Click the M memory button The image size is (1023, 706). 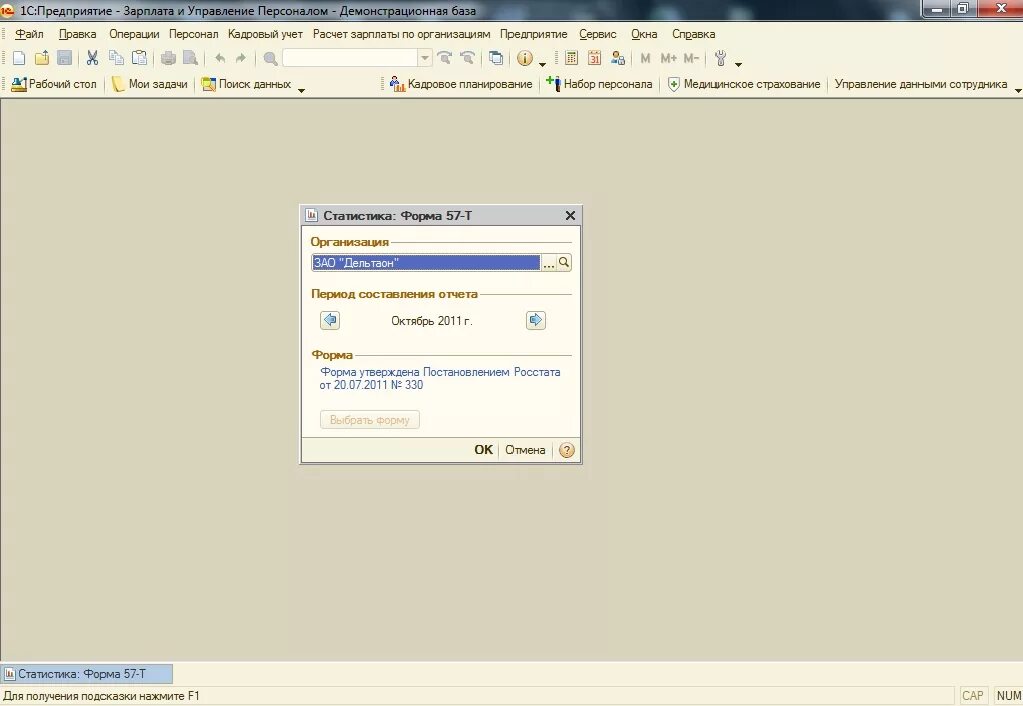tap(645, 58)
